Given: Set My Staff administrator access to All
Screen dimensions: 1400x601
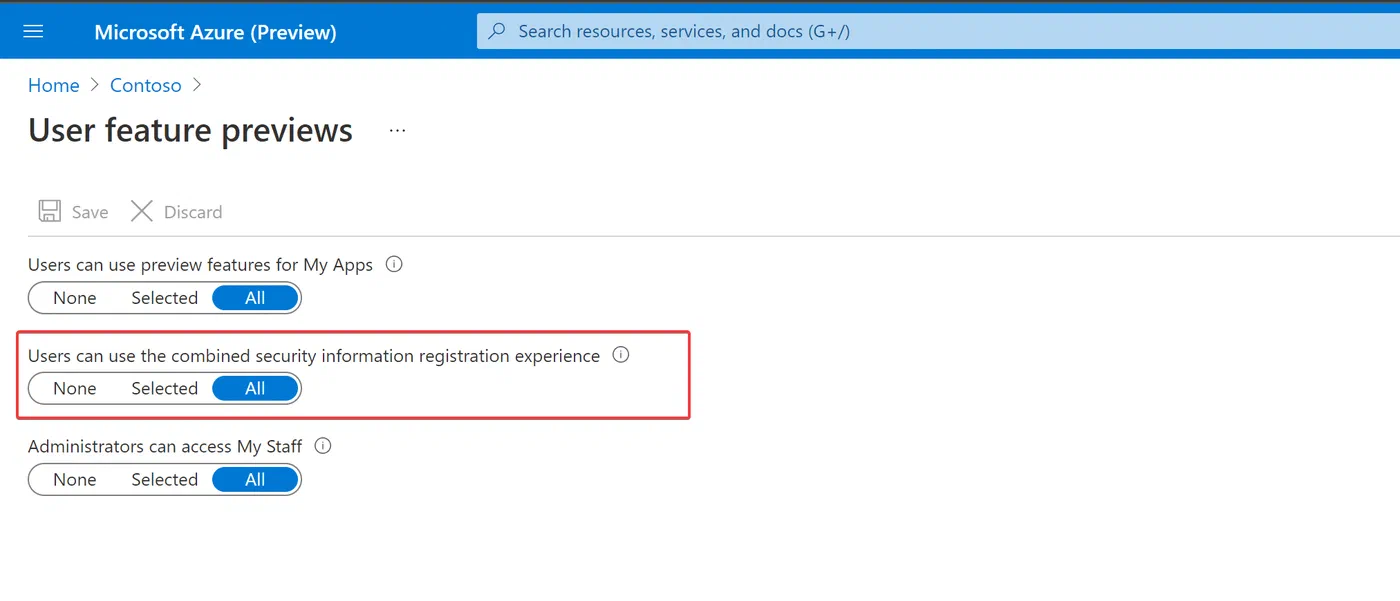Looking at the screenshot, I should pos(255,480).
